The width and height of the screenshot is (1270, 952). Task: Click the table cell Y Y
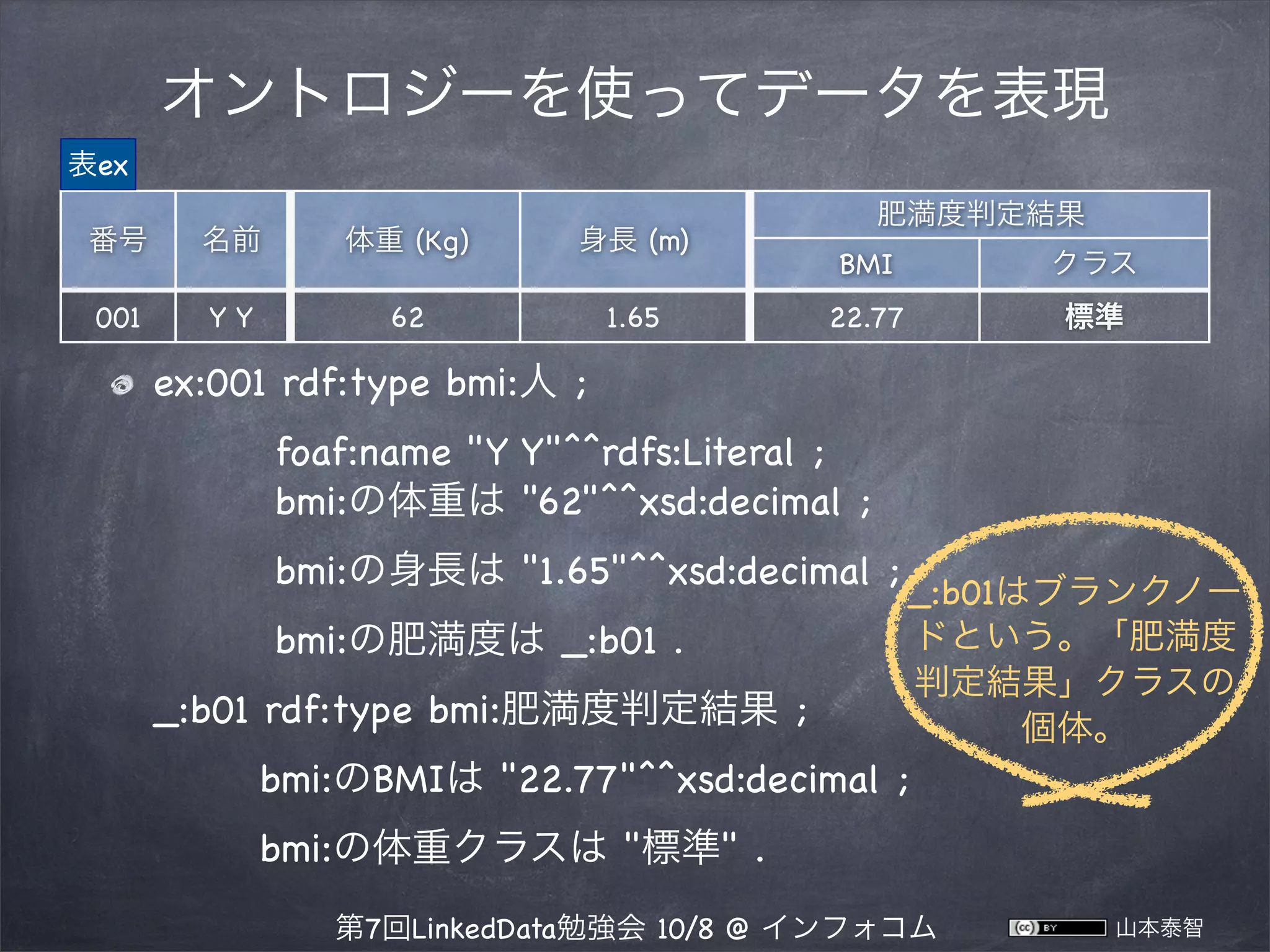pos(231,317)
